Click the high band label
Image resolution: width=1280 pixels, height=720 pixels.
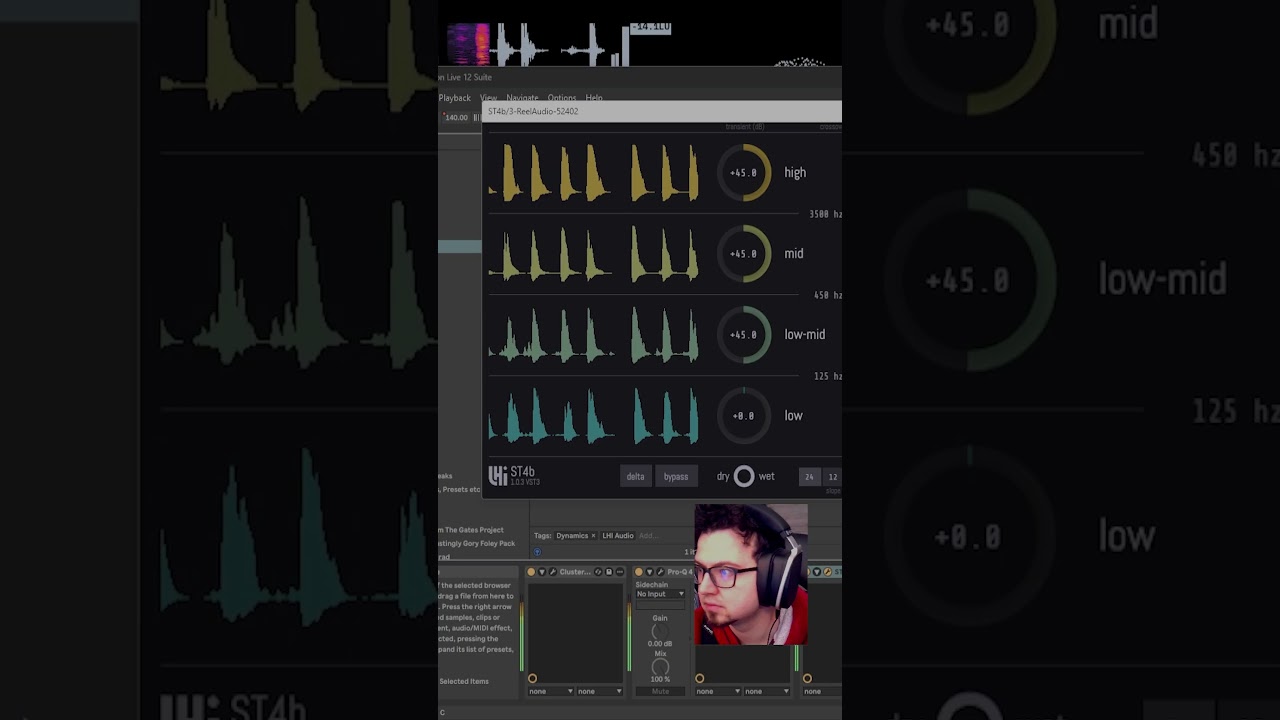795,173
